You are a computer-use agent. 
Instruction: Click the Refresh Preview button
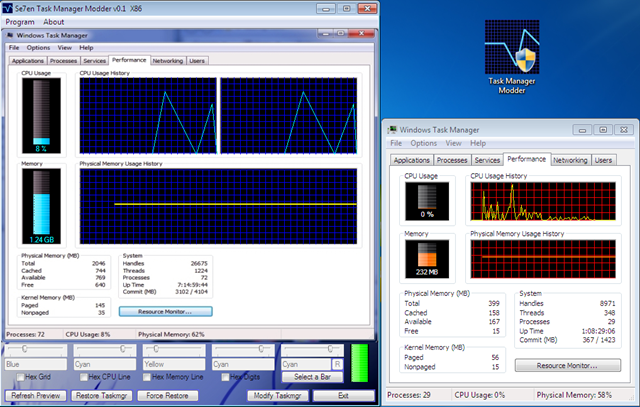36,396
